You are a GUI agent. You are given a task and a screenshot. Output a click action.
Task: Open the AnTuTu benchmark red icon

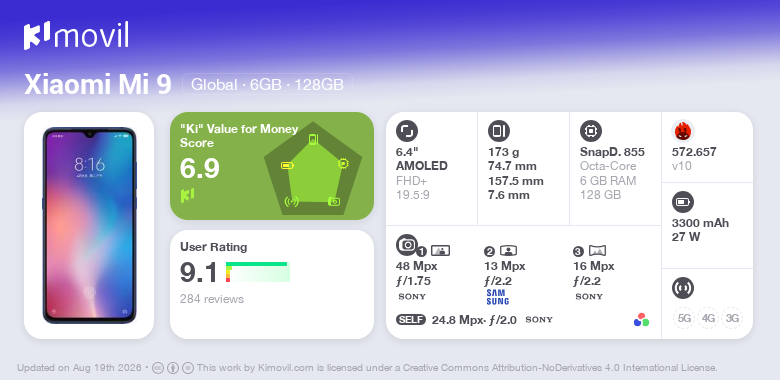point(683,131)
